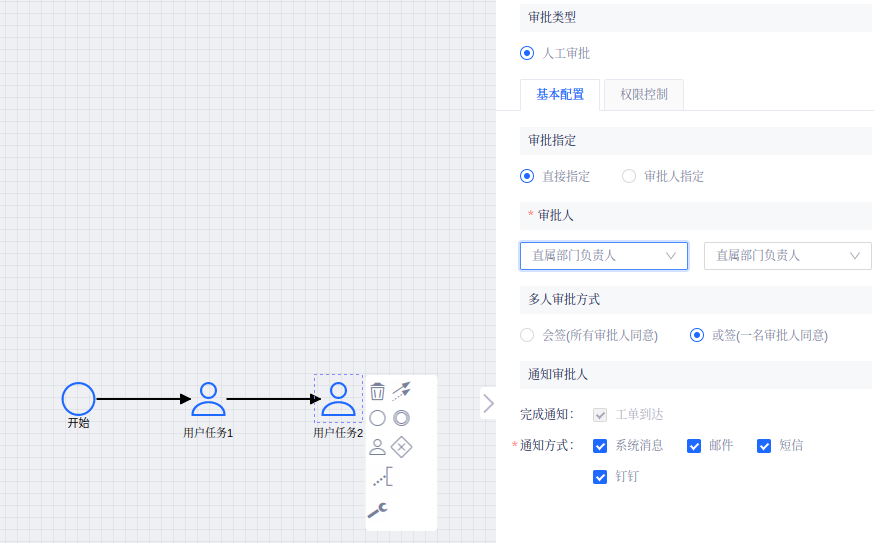Append a user task from context pad
Viewport: 874px width, 543px height.
377,446
